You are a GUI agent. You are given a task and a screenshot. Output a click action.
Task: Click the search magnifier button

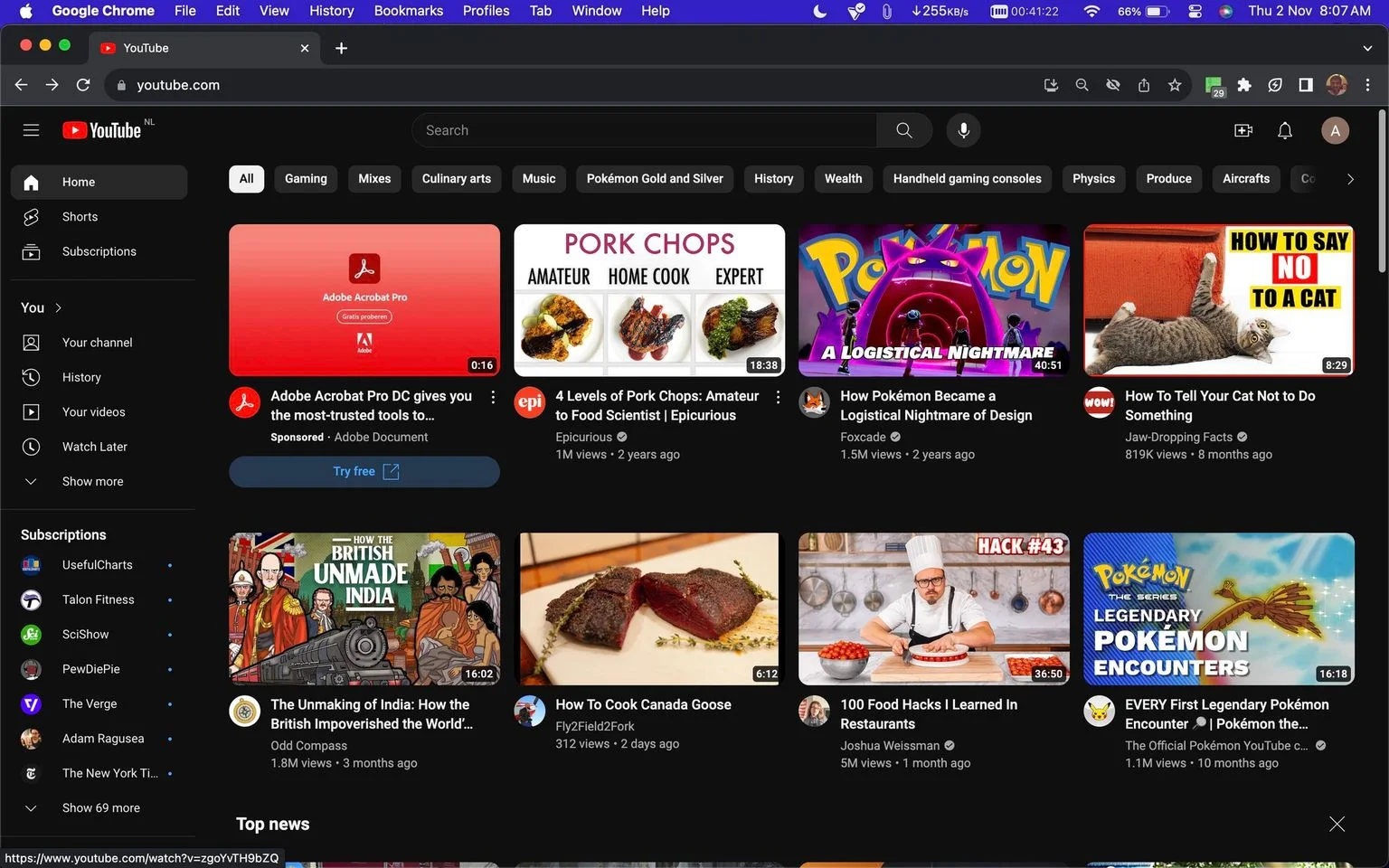pos(904,130)
